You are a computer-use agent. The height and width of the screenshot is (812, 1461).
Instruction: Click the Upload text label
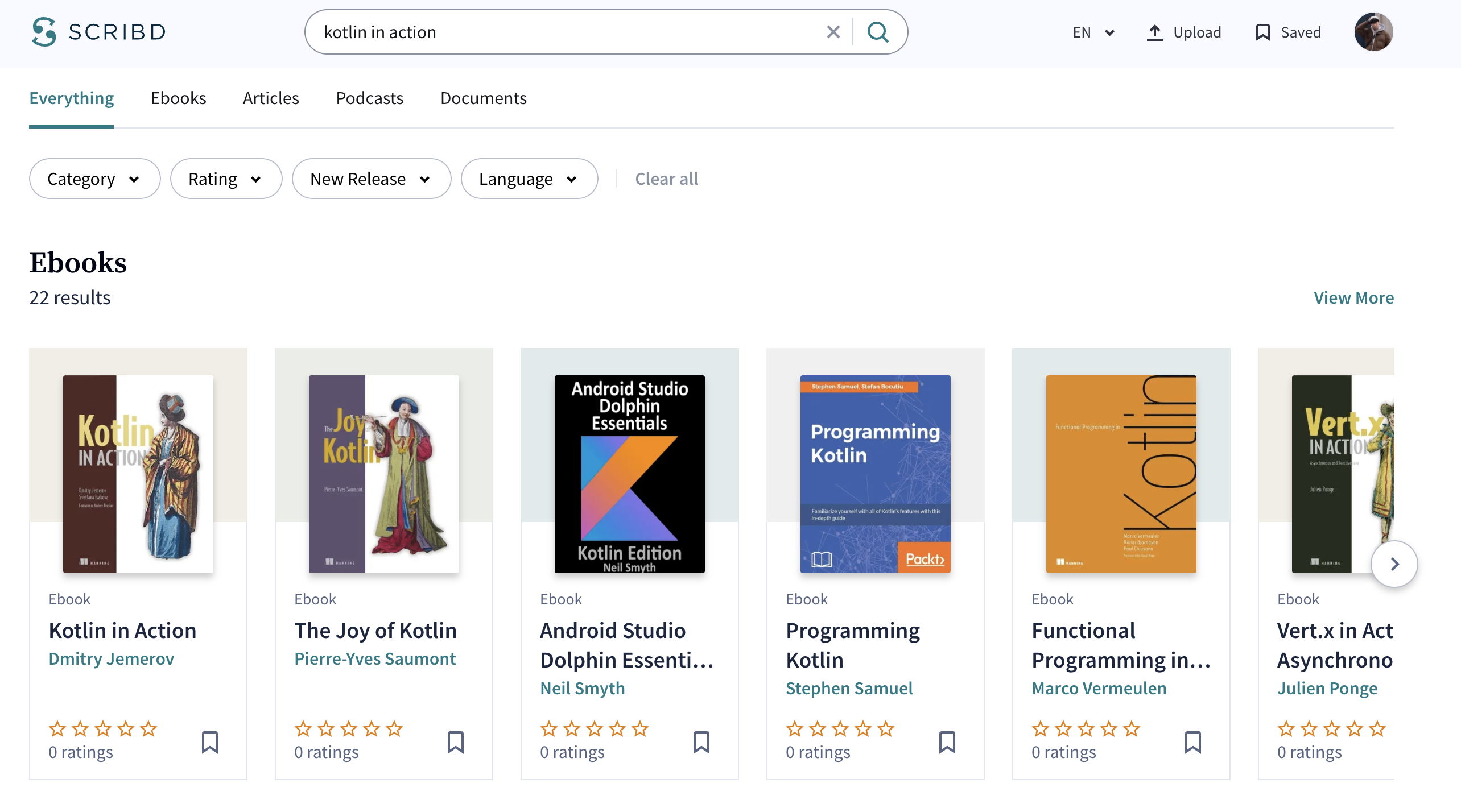(1197, 32)
